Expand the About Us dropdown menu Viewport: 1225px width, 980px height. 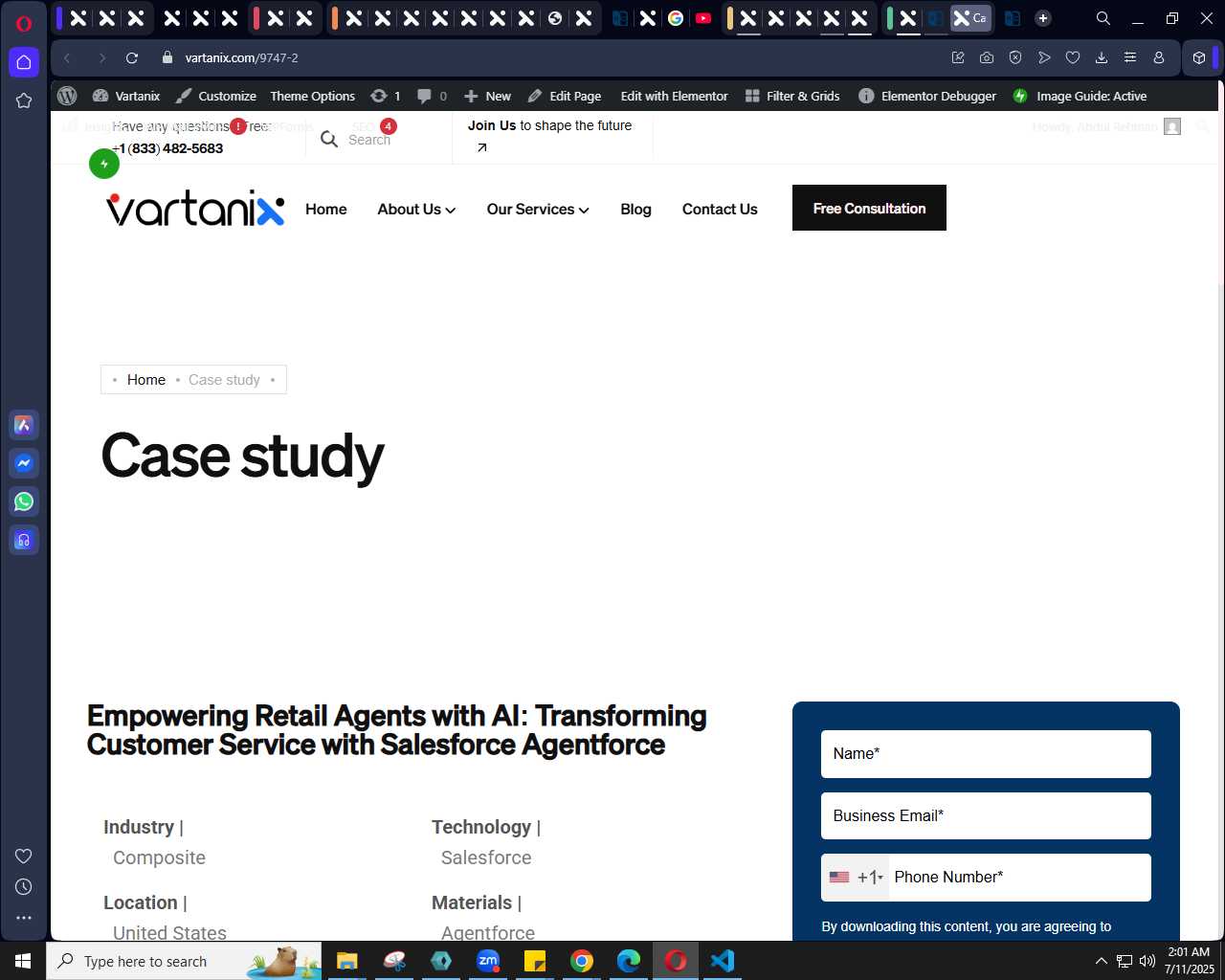click(416, 210)
